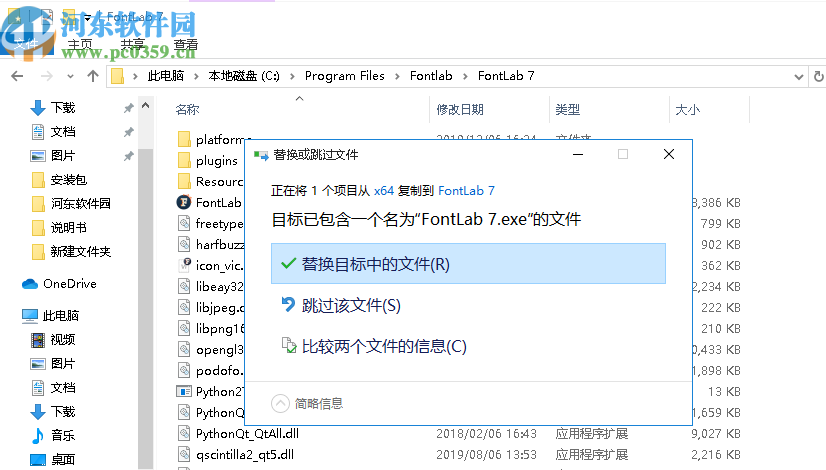Viewport: 826px width, 470px height.
Task: Click pin icon beside pinned 文档
Action: [129, 132]
